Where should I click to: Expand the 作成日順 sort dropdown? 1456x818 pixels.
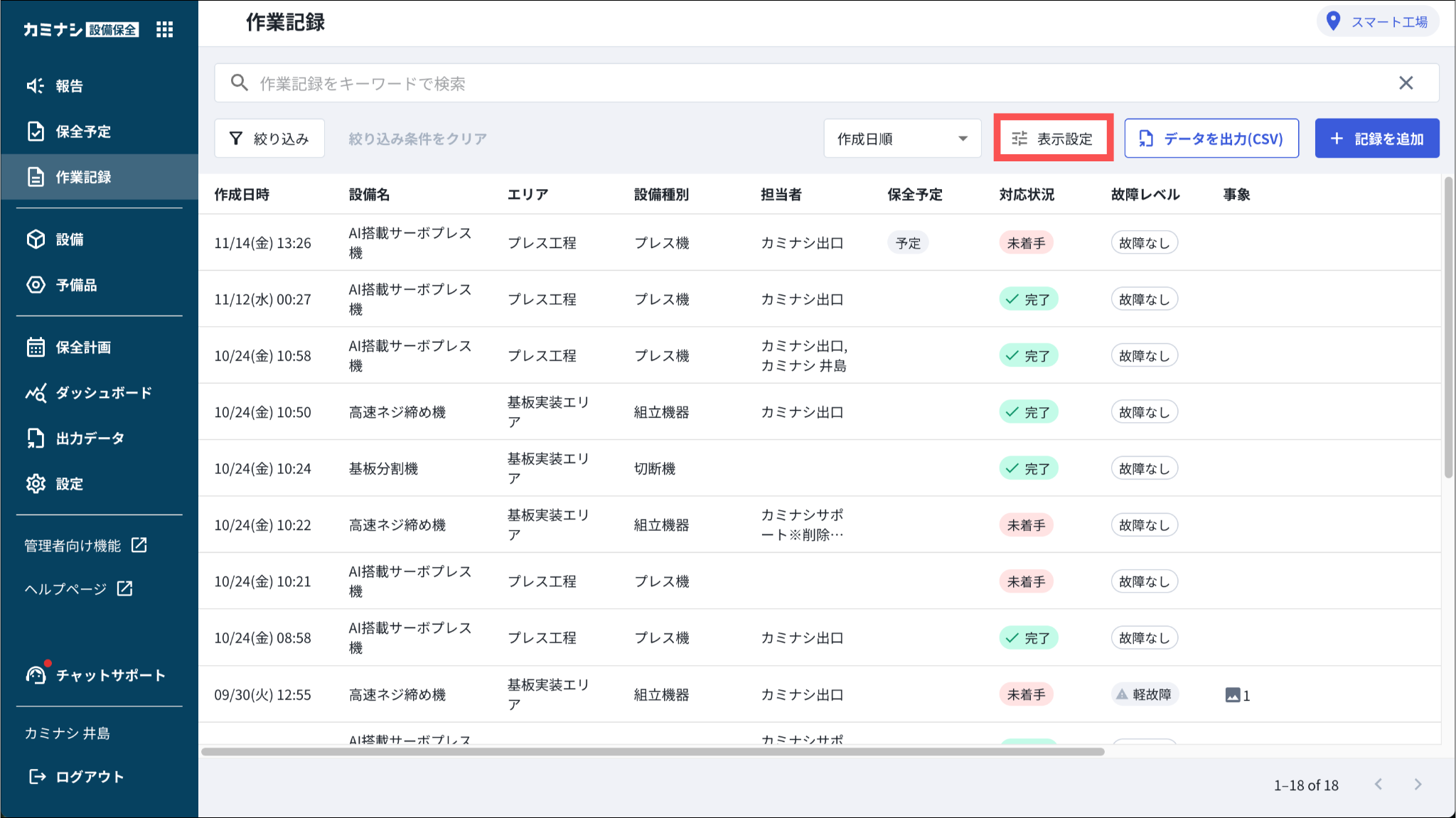tap(901, 139)
